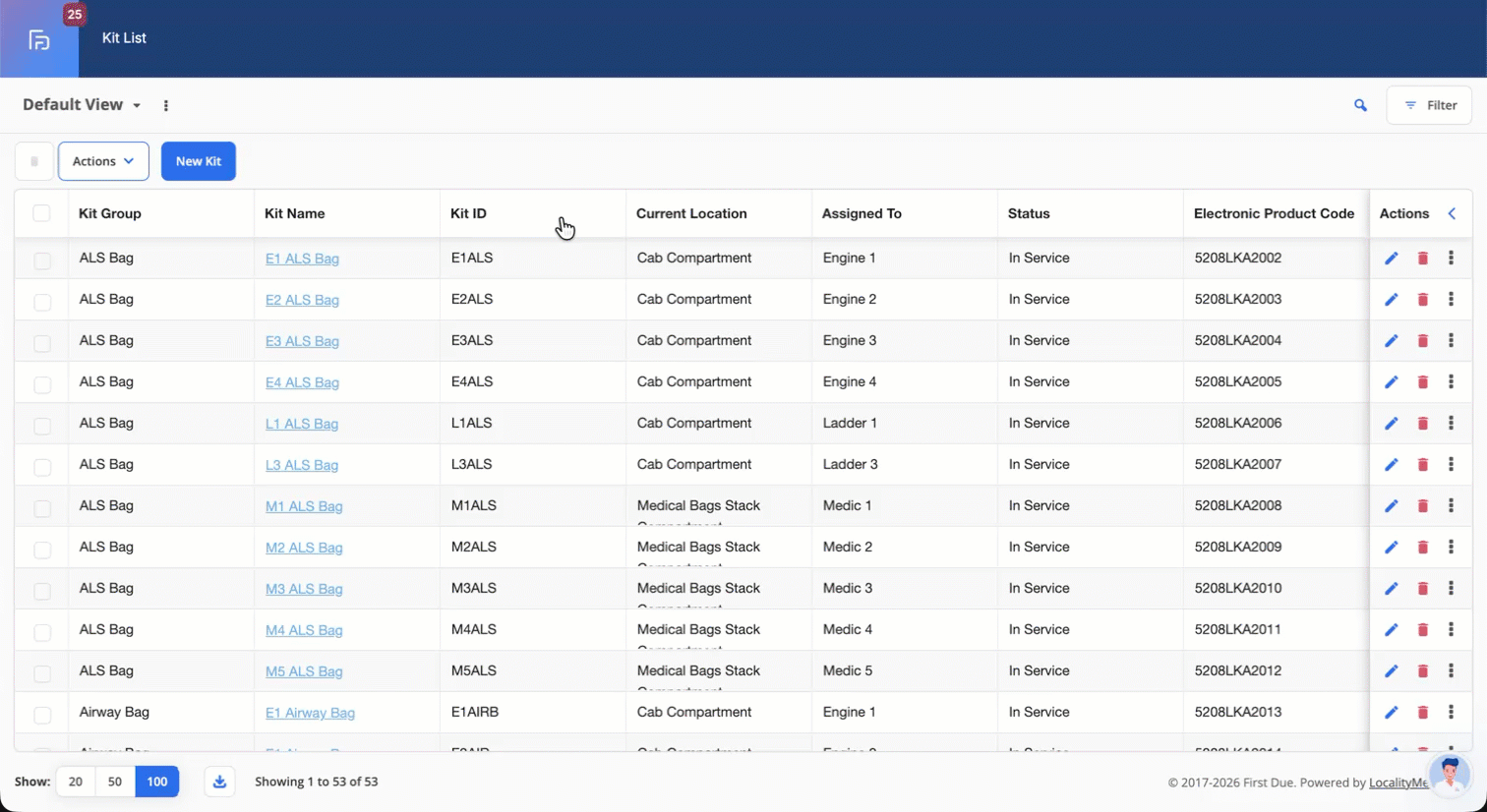Toggle the select-all header checkbox
Image resolution: width=1487 pixels, height=812 pixels.
41,213
